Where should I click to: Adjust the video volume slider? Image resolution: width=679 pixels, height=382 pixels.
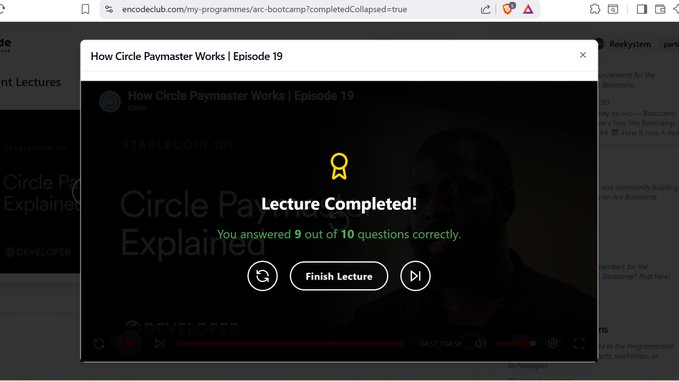click(x=516, y=343)
